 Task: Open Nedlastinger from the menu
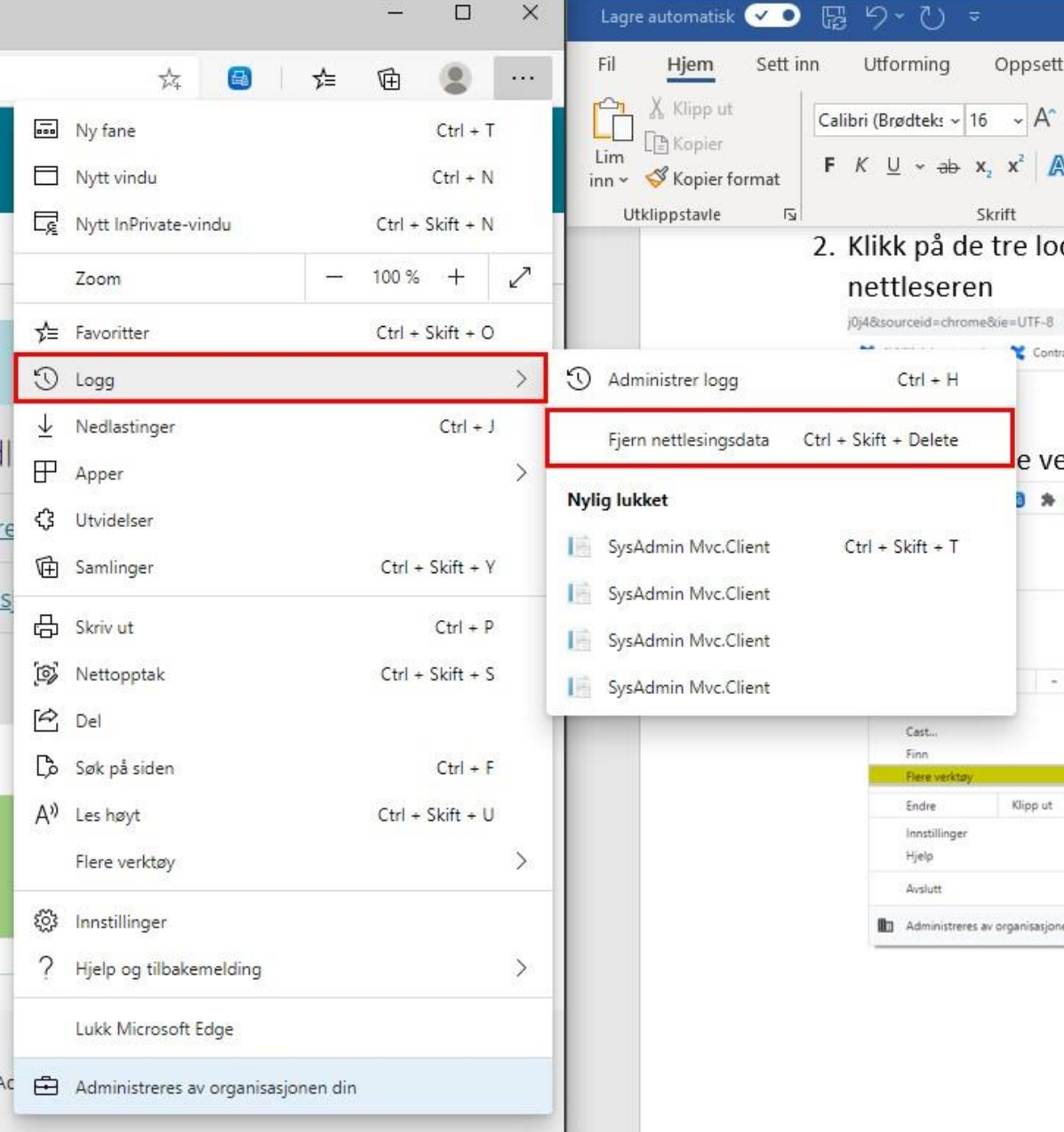283,426
